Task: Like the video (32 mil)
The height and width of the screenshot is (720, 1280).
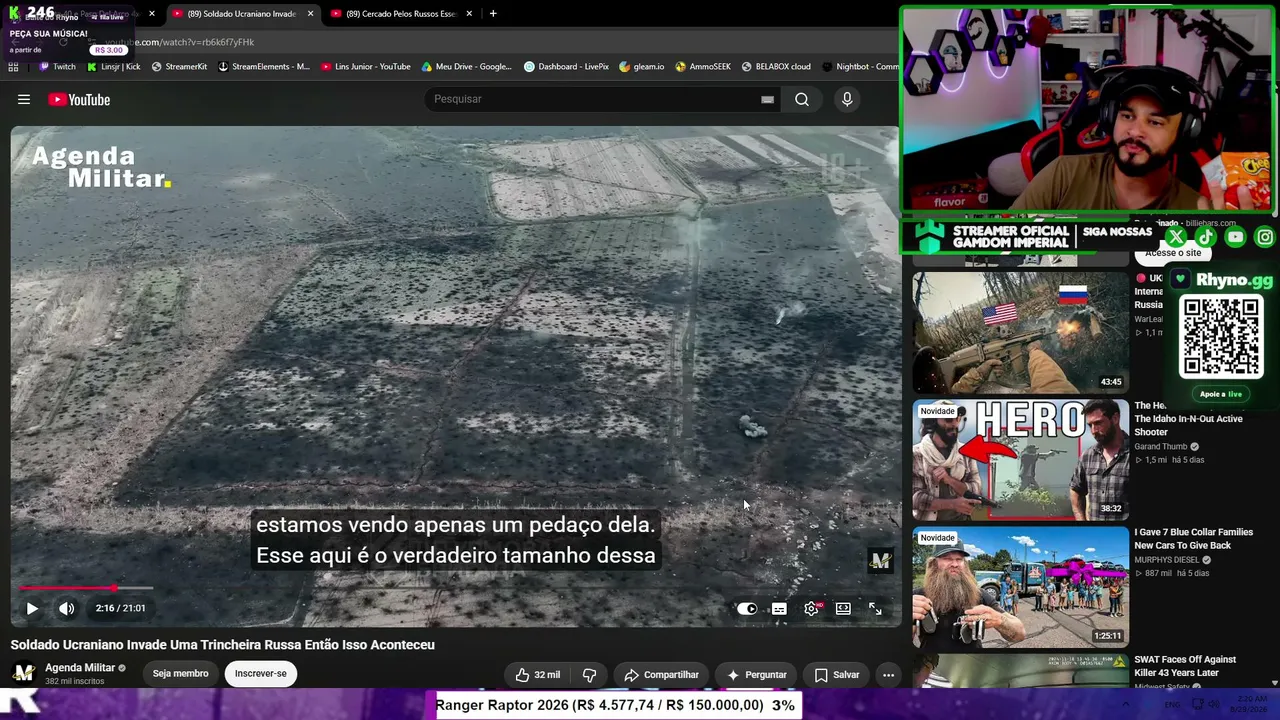Action: (538, 675)
